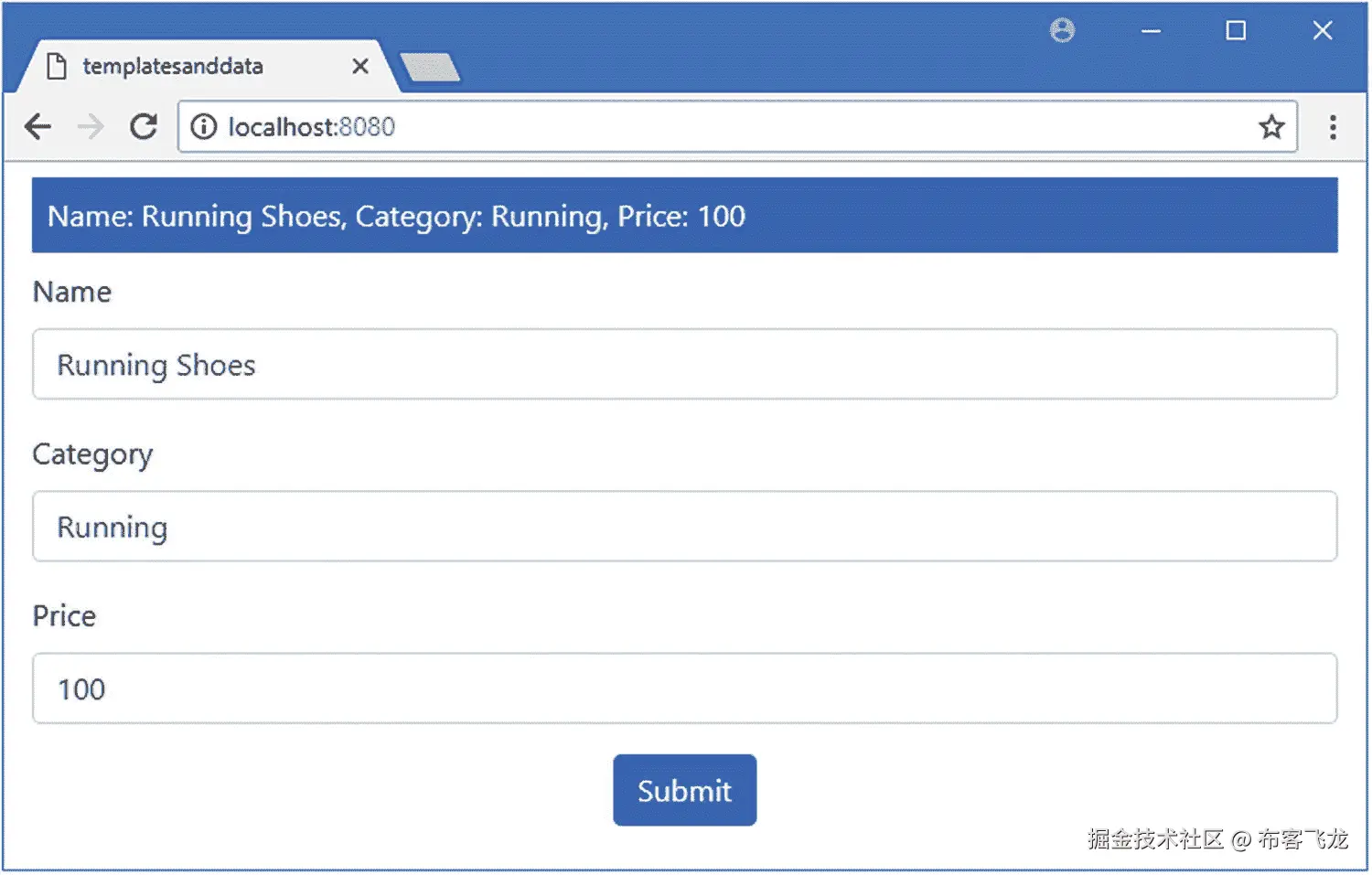Close the templatesanddata tab
Screen dimensions: 1372x875
pyautogui.click(x=360, y=66)
